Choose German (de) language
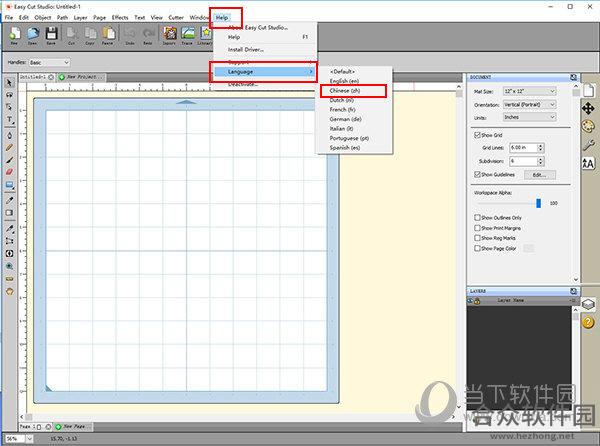Image resolution: width=600 pixels, height=446 pixels. tap(346, 119)
